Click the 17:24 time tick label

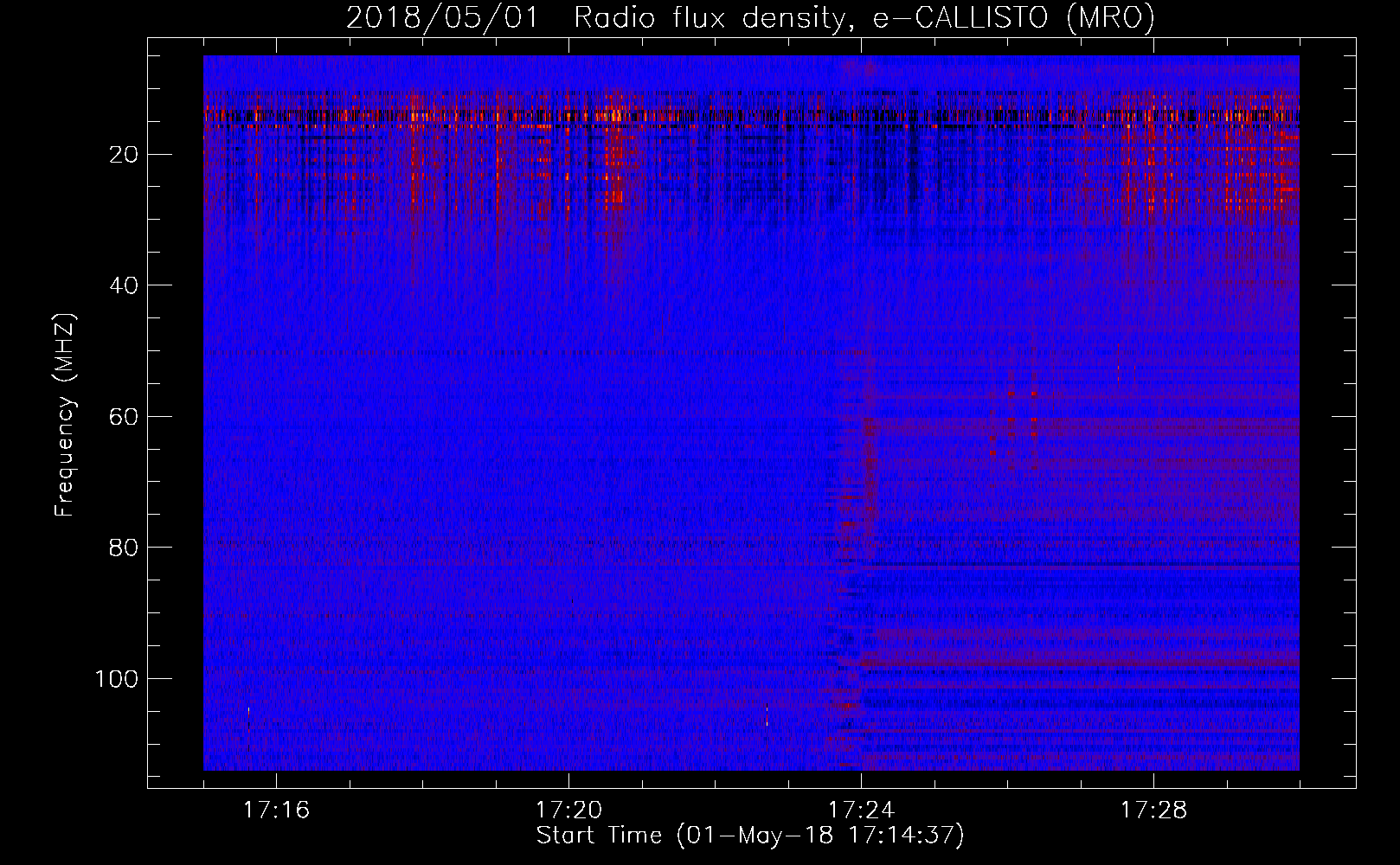pyautogui.click(x=861, y=811)
